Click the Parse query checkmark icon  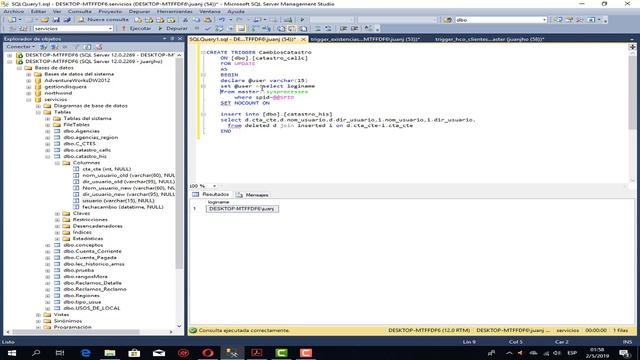208,29
